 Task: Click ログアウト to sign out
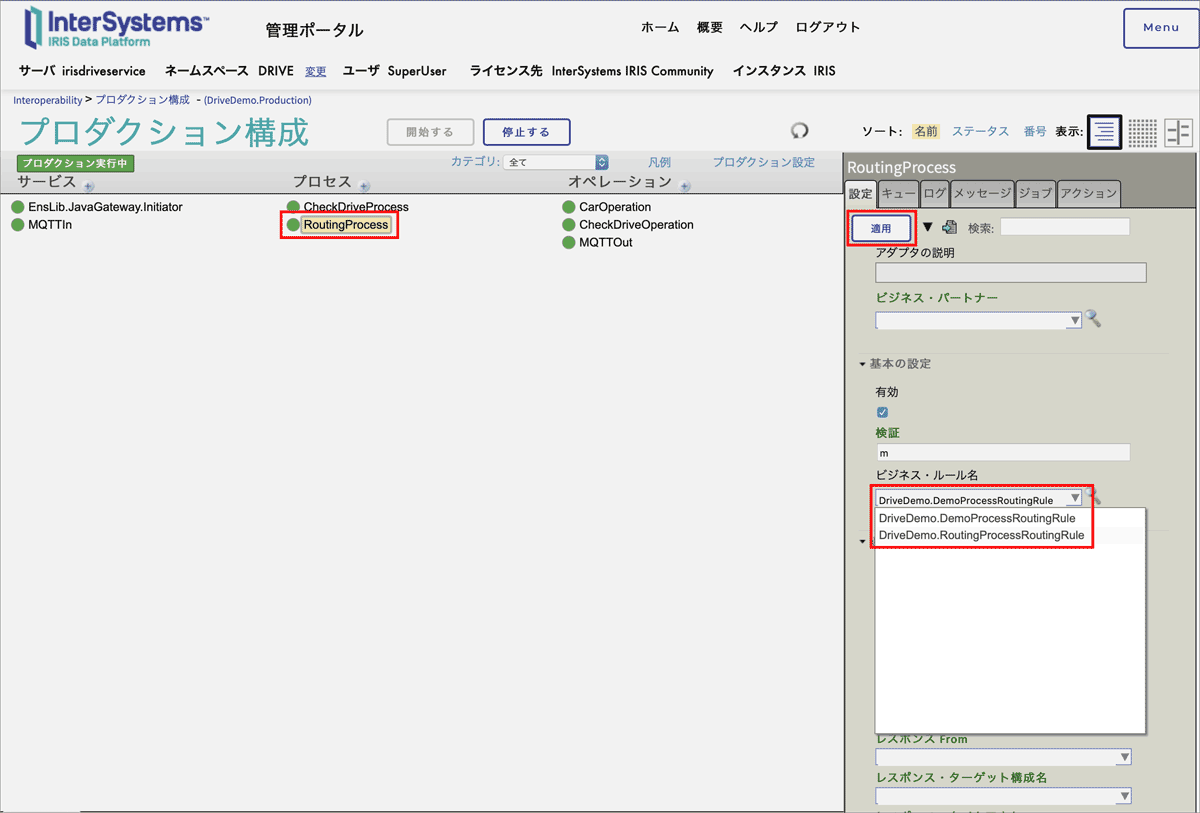(x=828, y=28)
